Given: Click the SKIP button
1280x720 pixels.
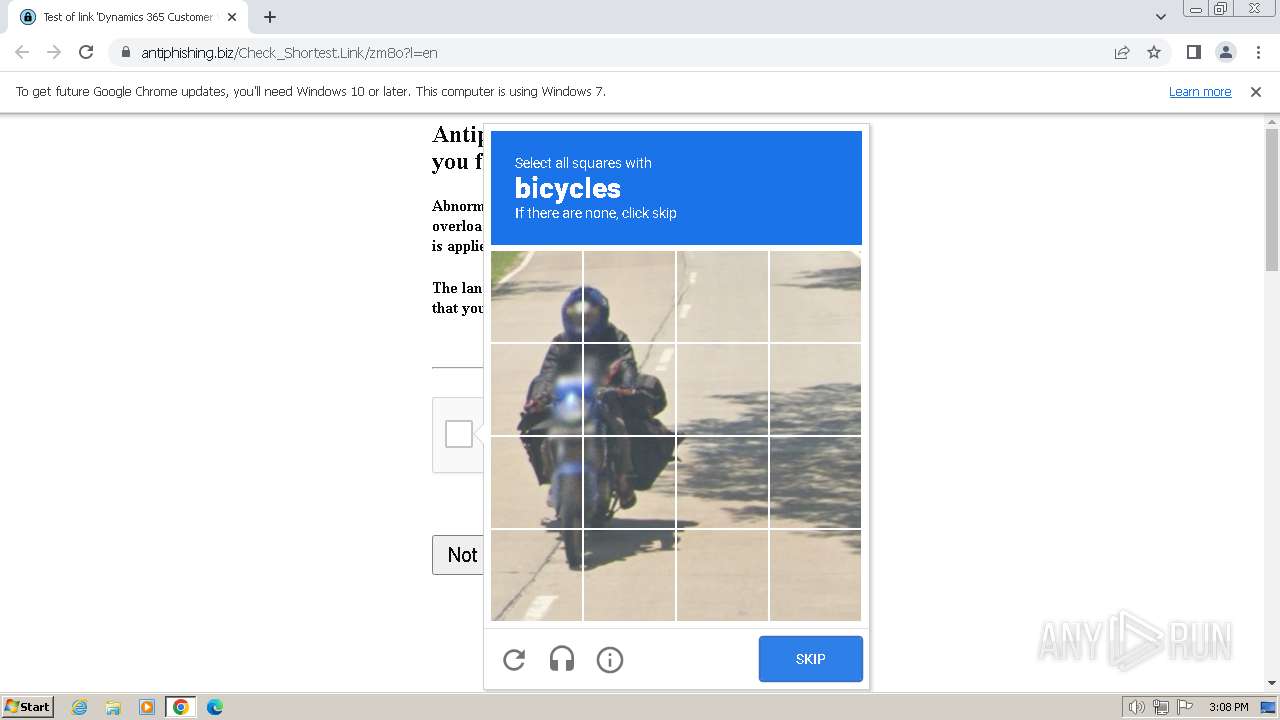Looking at the screenshot, I should click(811, 659).
